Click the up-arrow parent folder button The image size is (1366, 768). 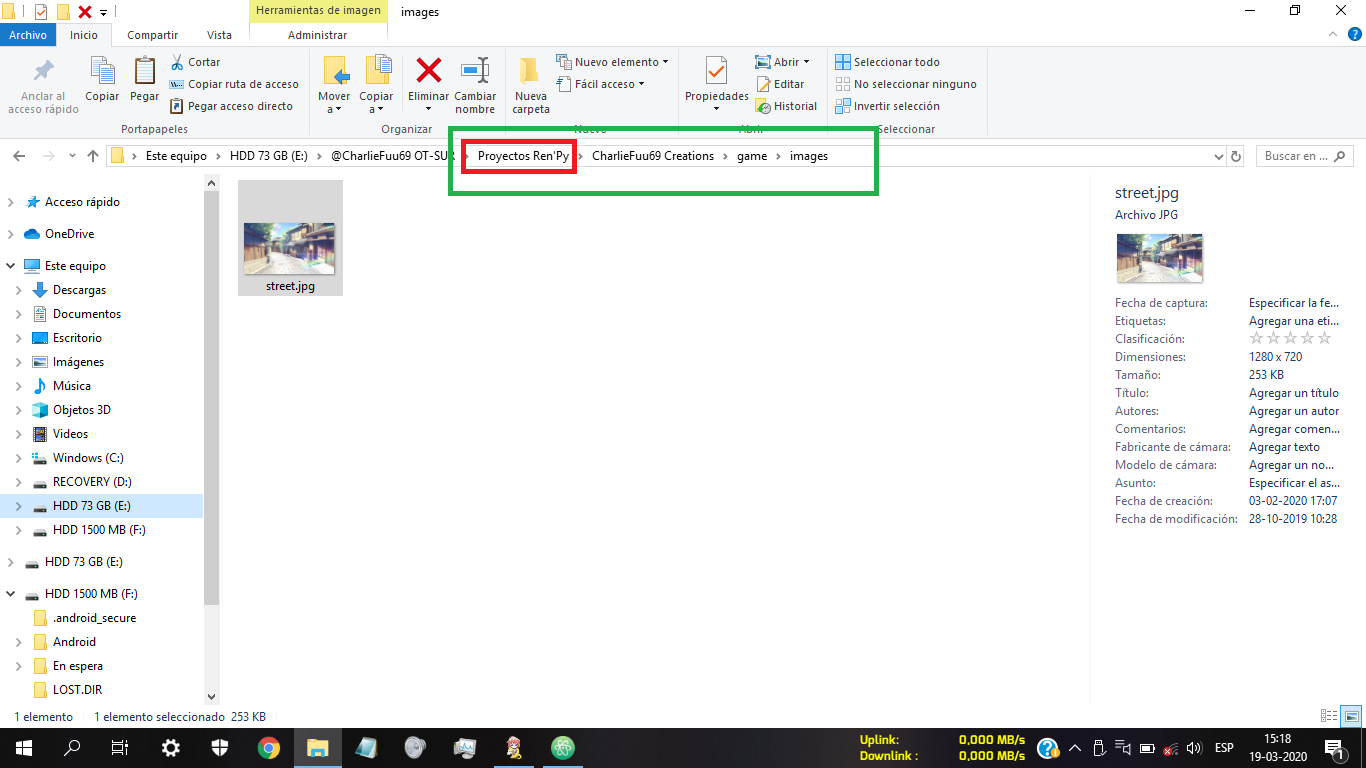(93, 156)
